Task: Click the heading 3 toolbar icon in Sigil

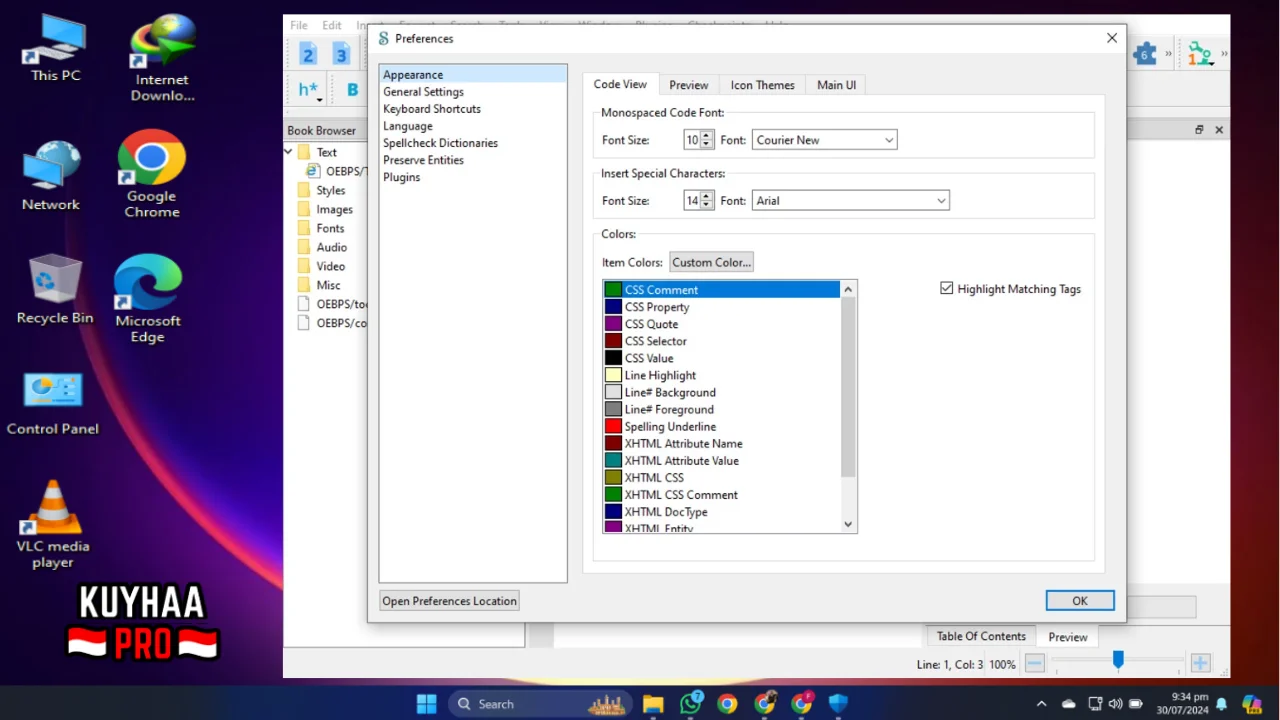Action: tap(341, 54)
